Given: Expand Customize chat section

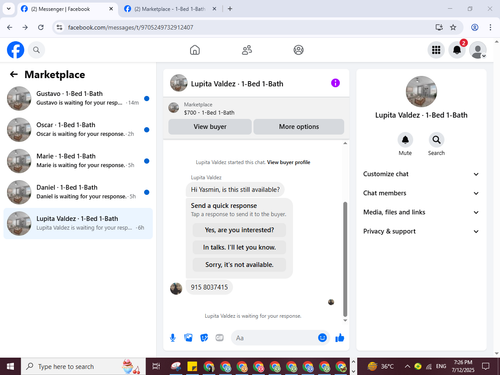Looking at the screenshot, I should point(421,174).
